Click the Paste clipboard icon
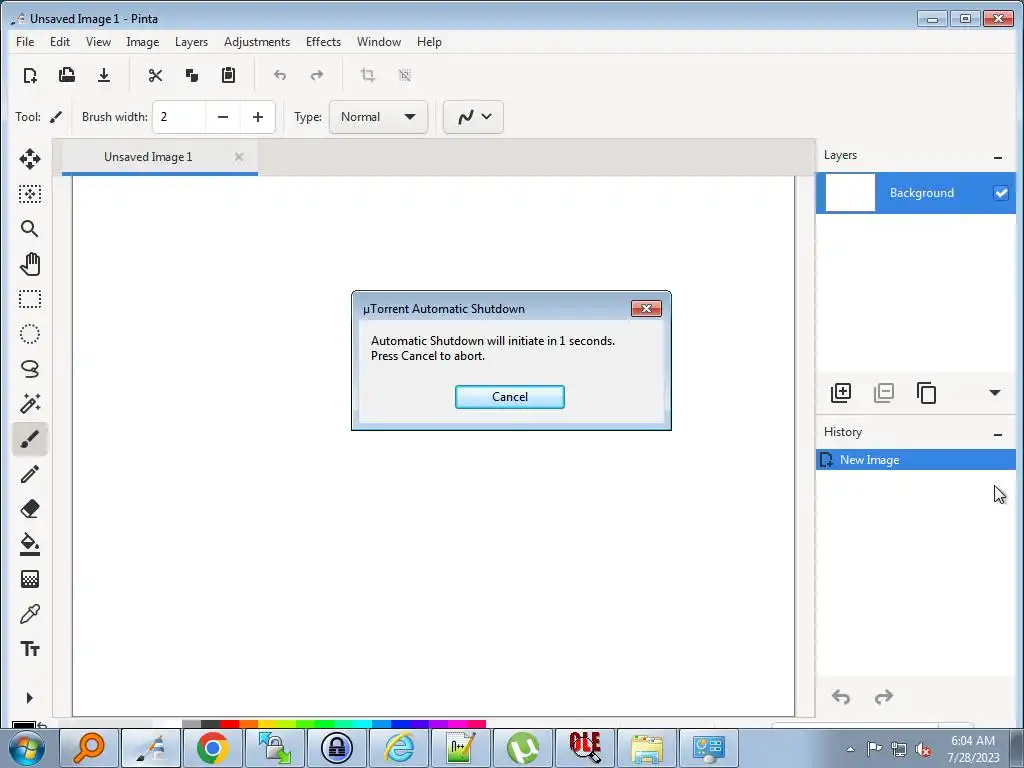The width and height of the screenshot is (1024, 768). point(228,75)
